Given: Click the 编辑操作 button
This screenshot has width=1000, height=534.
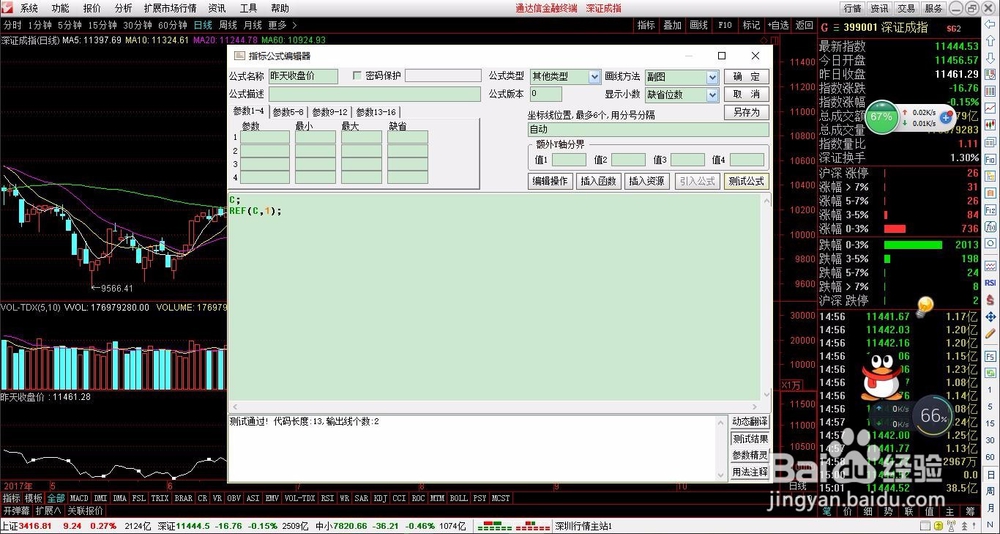Looking at the screenshot, I should tap(551, 181).
